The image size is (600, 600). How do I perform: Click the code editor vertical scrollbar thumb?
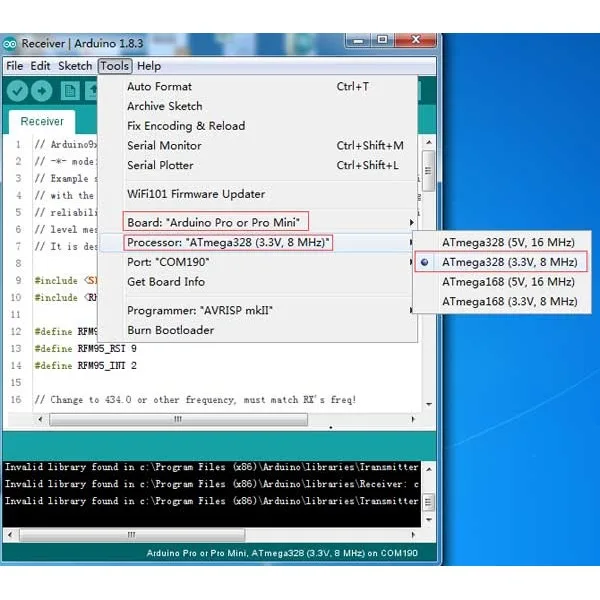click(428, 171)
